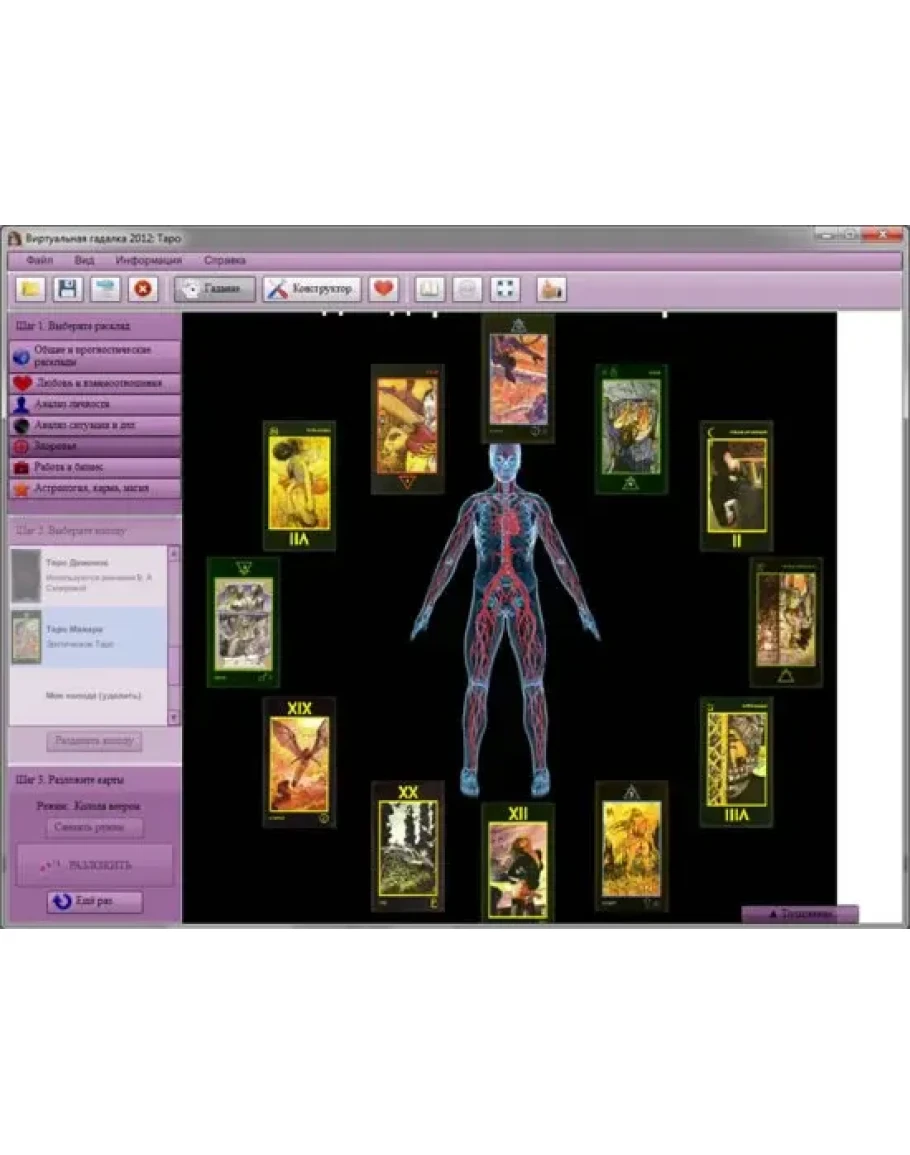The height and width of the screenshot is (1155, 910).
Task: Switch to Конструктор mode
Action: click(x=312, y=289)
